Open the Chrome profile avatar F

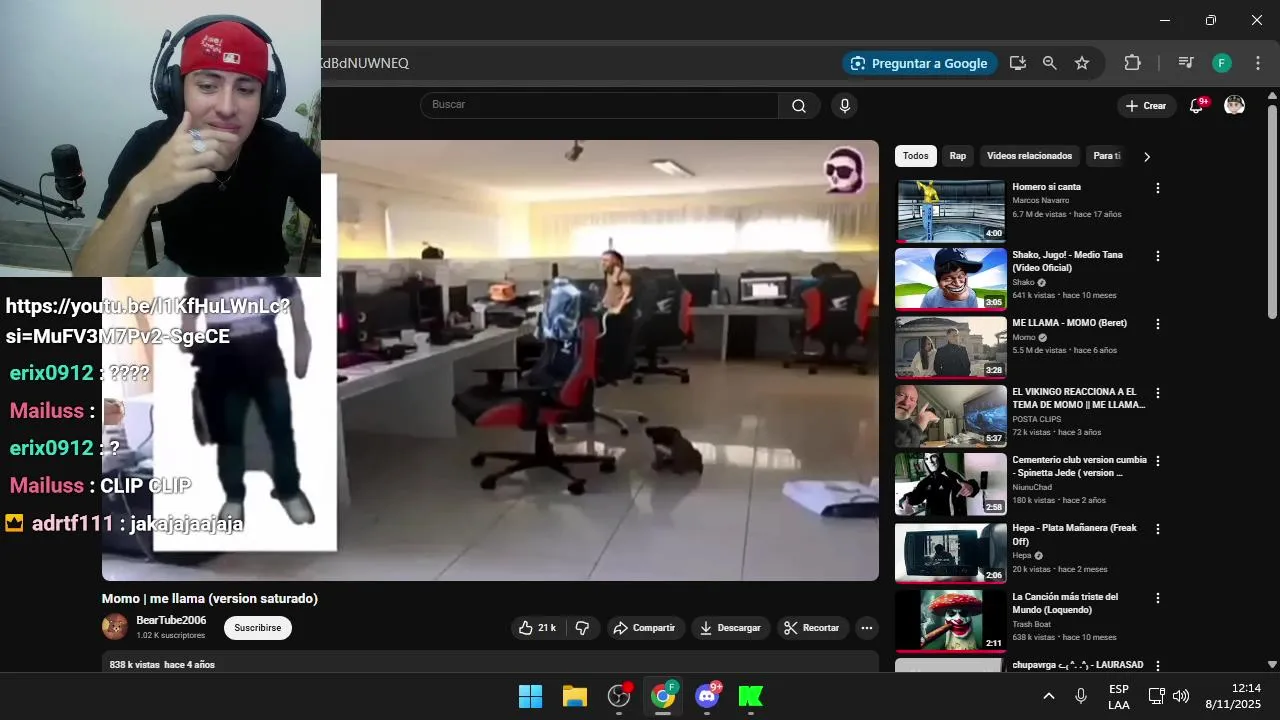1222,63
